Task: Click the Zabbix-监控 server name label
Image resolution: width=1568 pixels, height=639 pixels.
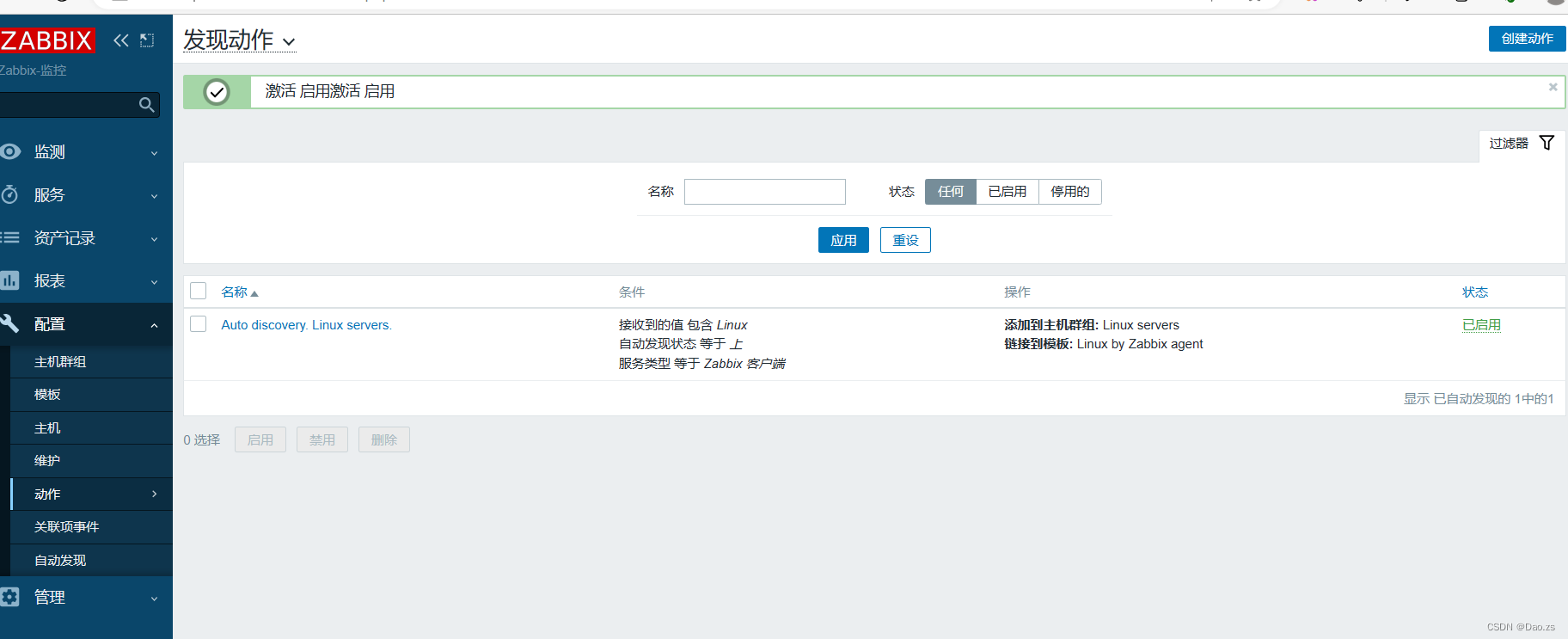Action: click(33, 71)
